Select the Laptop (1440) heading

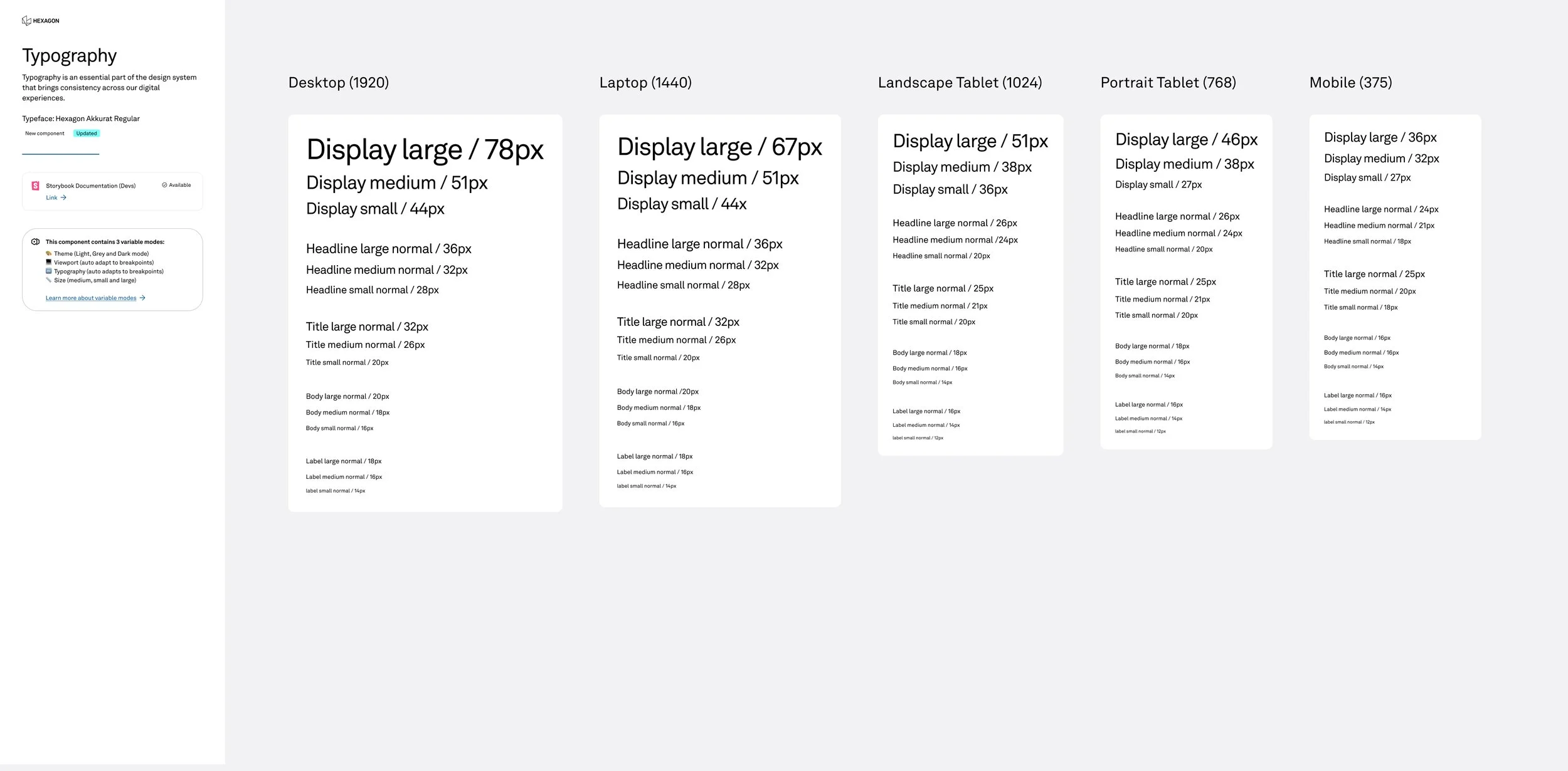645,83
